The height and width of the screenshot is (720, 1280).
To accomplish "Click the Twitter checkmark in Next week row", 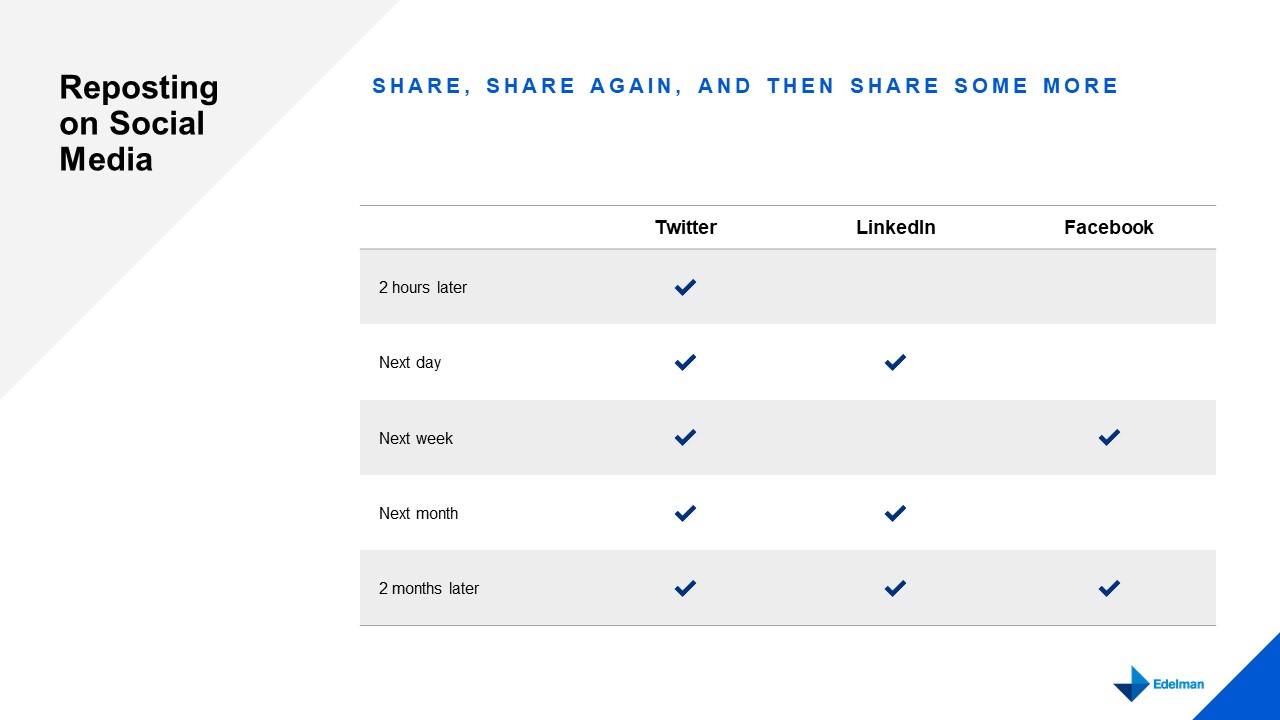I will coord(685,438).
